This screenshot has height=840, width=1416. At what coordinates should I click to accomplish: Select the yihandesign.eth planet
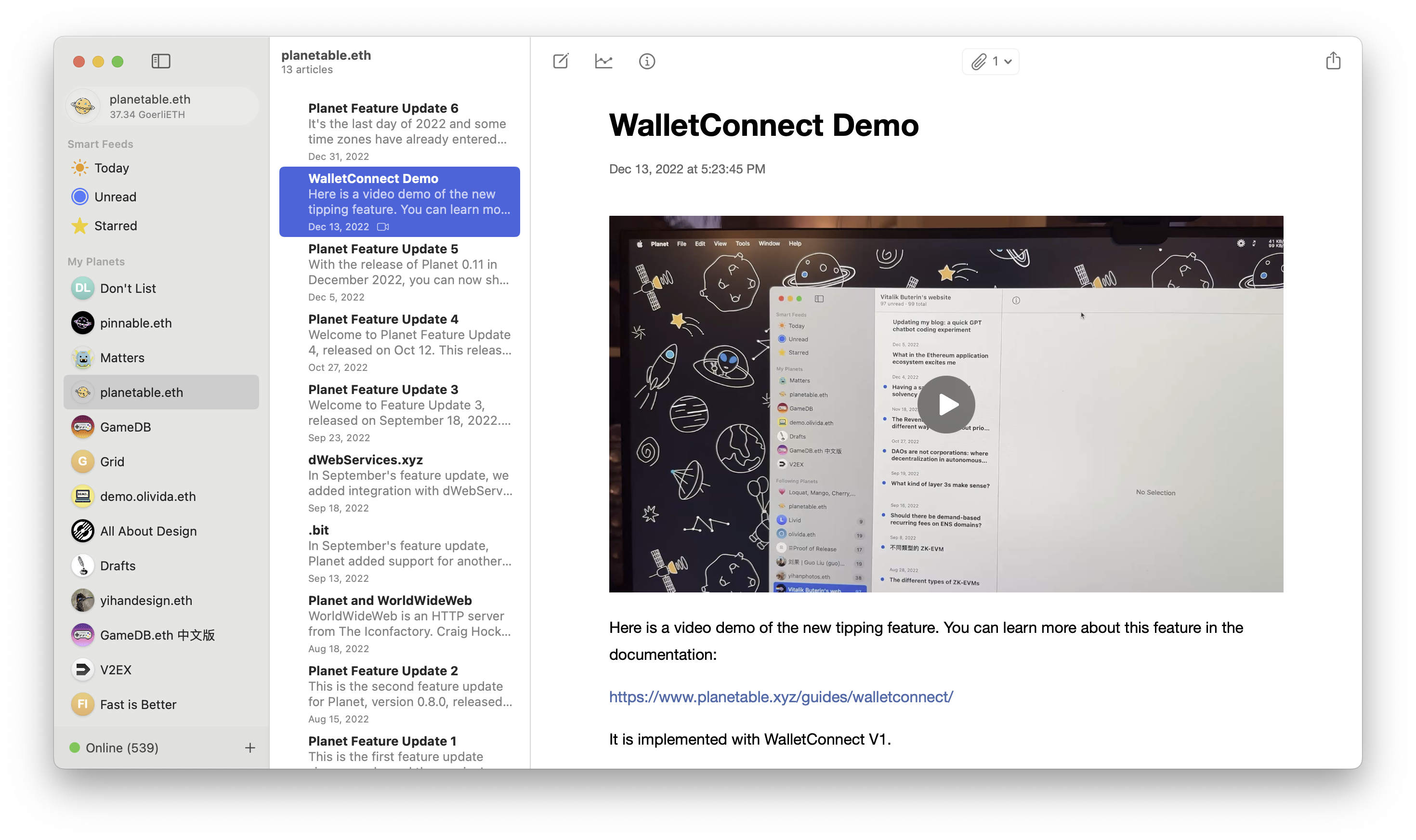(x=161, y=600)
